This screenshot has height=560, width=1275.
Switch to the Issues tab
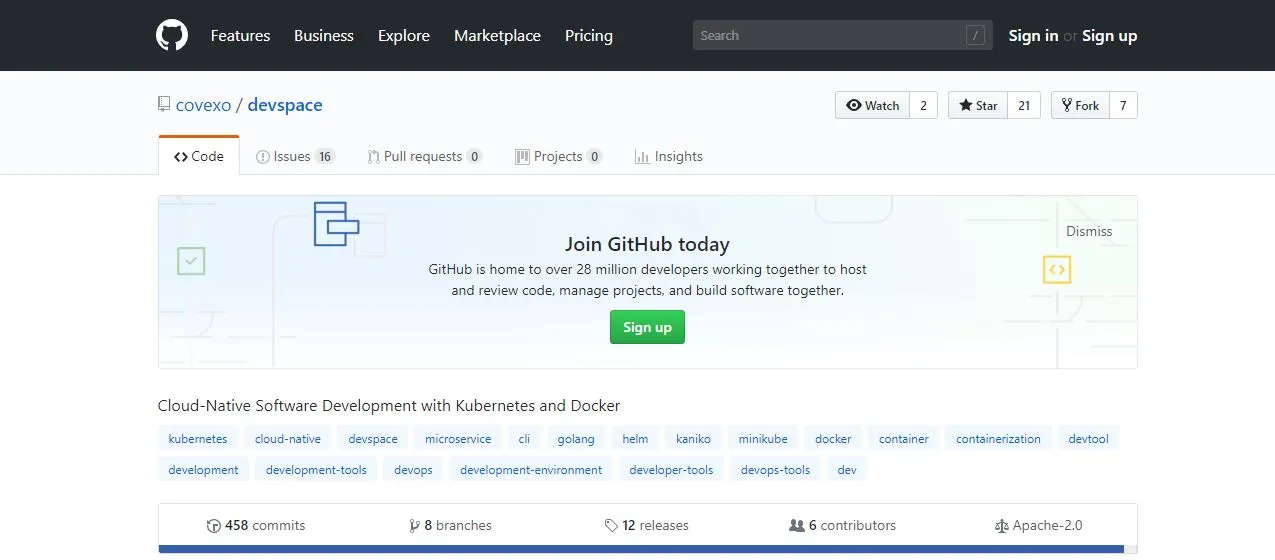tap(295, 156)
